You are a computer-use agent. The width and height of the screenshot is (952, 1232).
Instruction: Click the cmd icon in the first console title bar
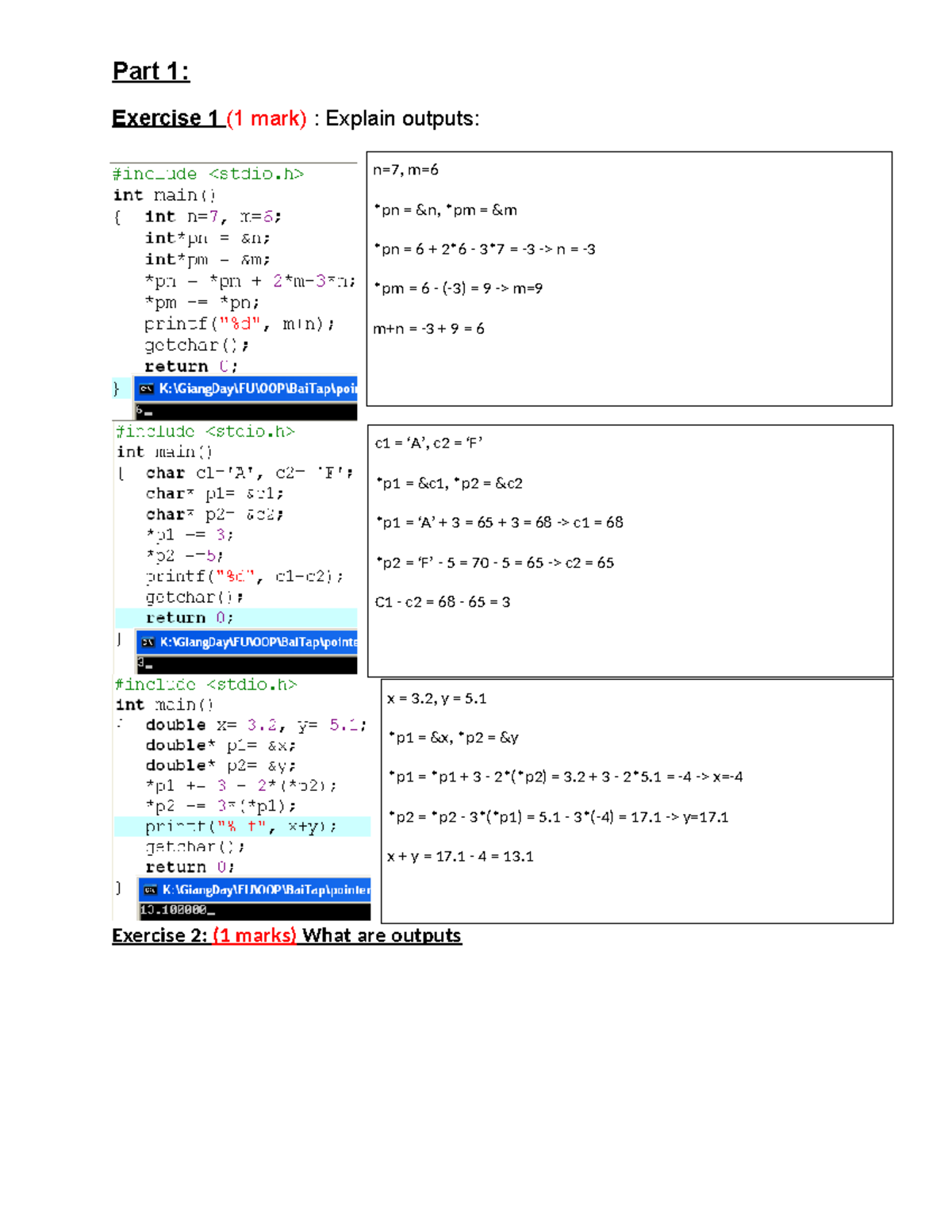tap(145, 388)
